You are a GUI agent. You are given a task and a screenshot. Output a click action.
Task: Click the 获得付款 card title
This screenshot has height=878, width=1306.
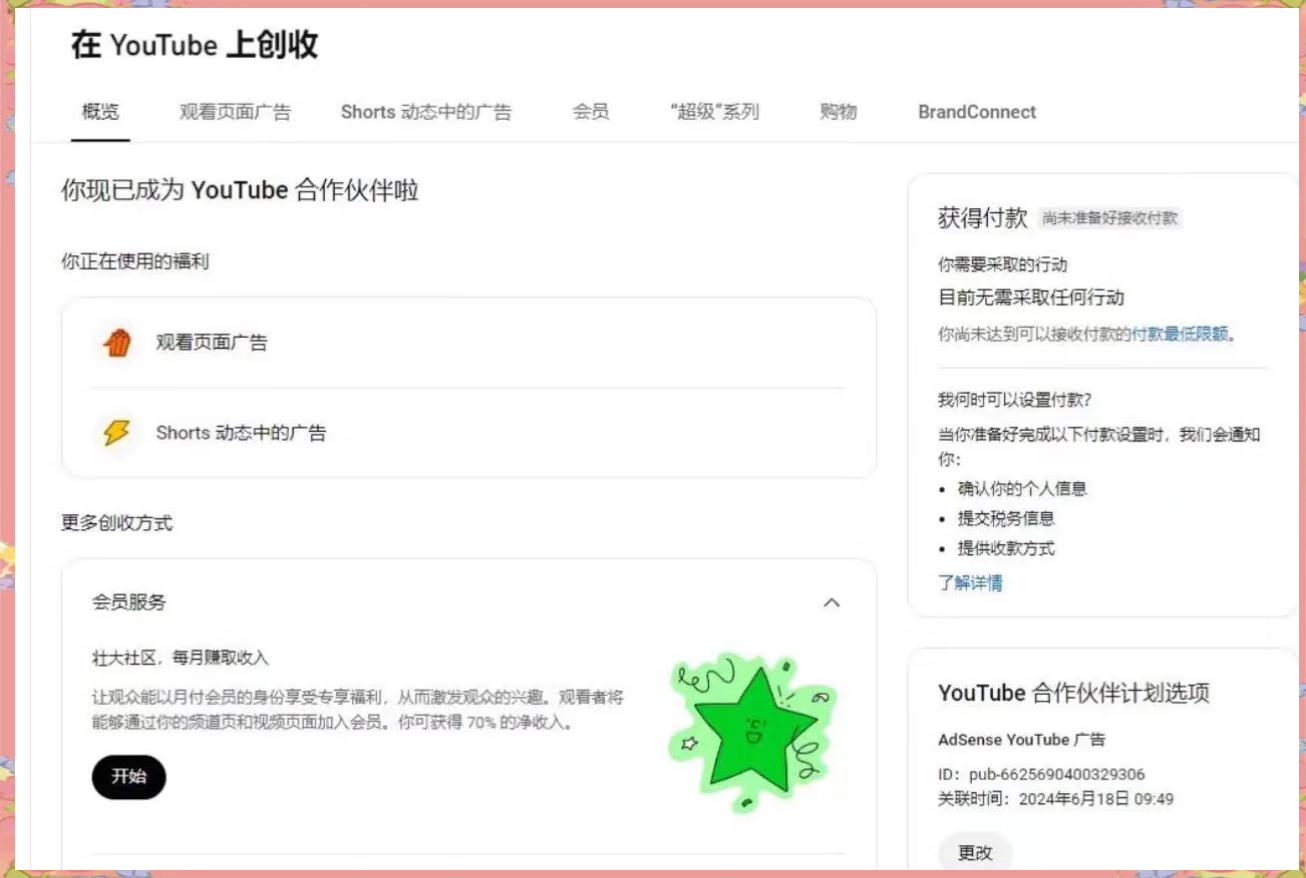983,218
